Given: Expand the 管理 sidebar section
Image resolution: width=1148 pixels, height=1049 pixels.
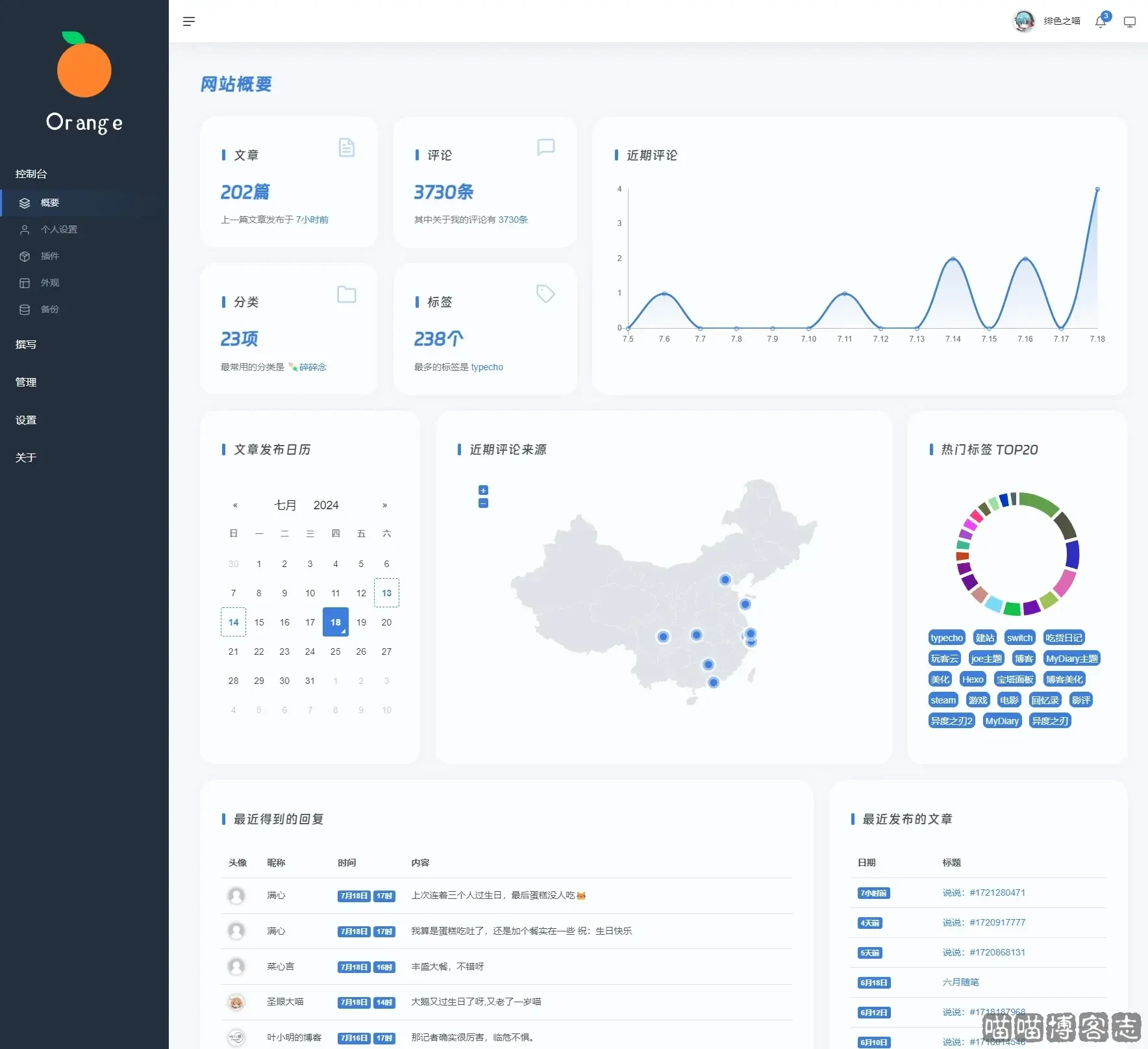Looking at the screenshot, I should coord(26,383).
